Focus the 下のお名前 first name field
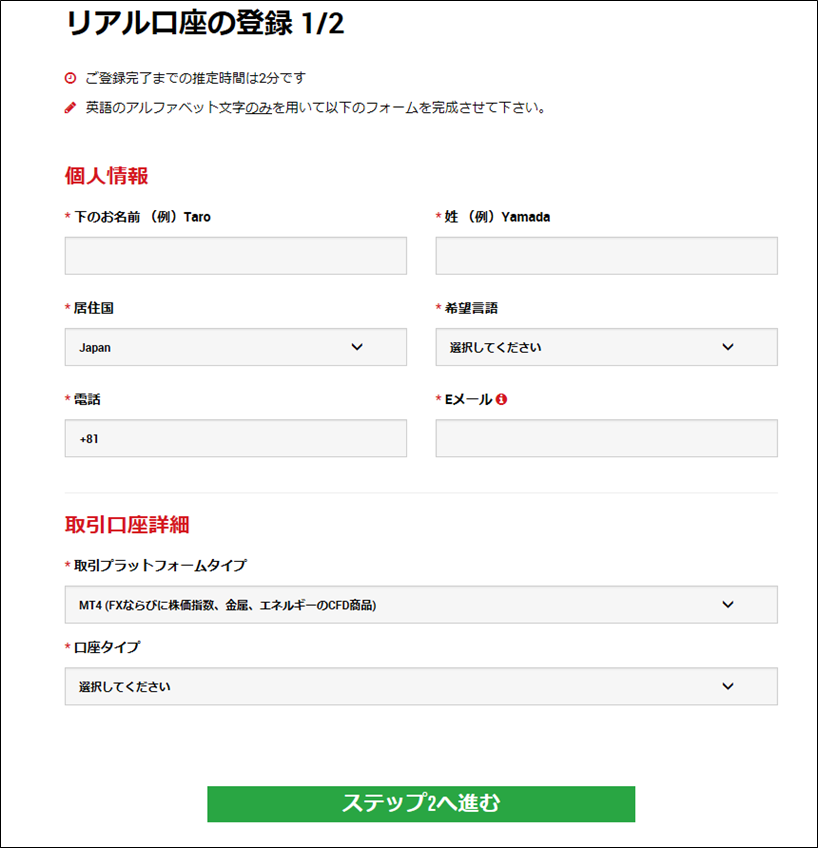Viewport: 818px width, 848px height. point(236,255)
